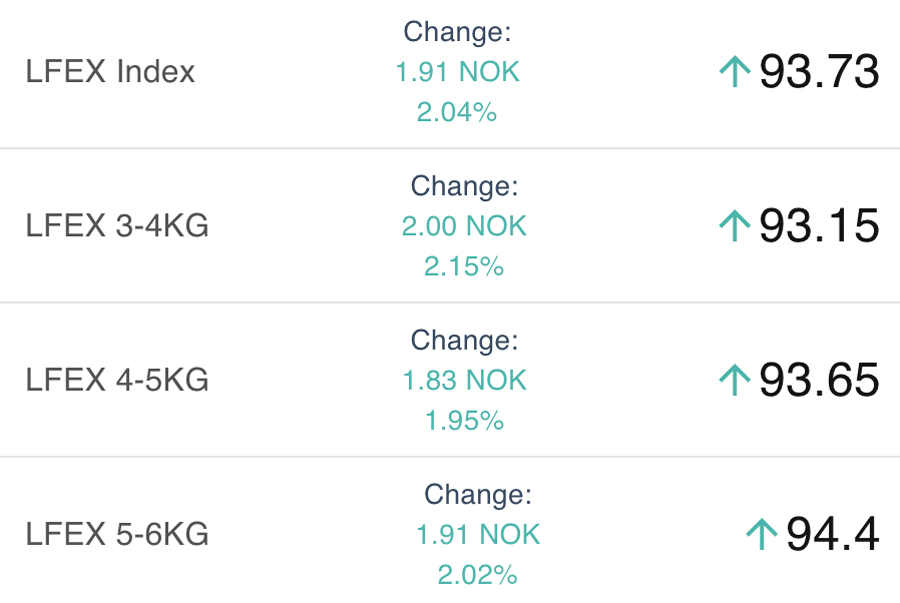Click the 2.15% change percentage

tap(464, 266)
